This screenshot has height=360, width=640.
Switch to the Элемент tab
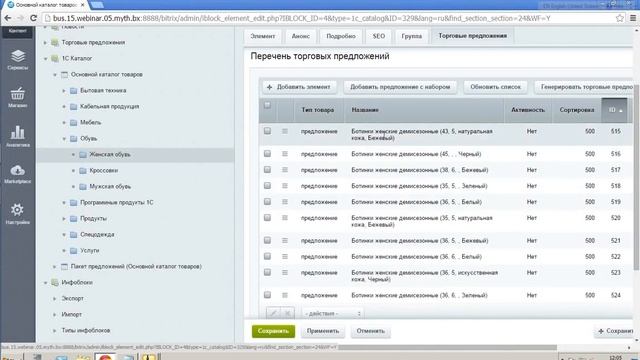(x=262, y=36)
